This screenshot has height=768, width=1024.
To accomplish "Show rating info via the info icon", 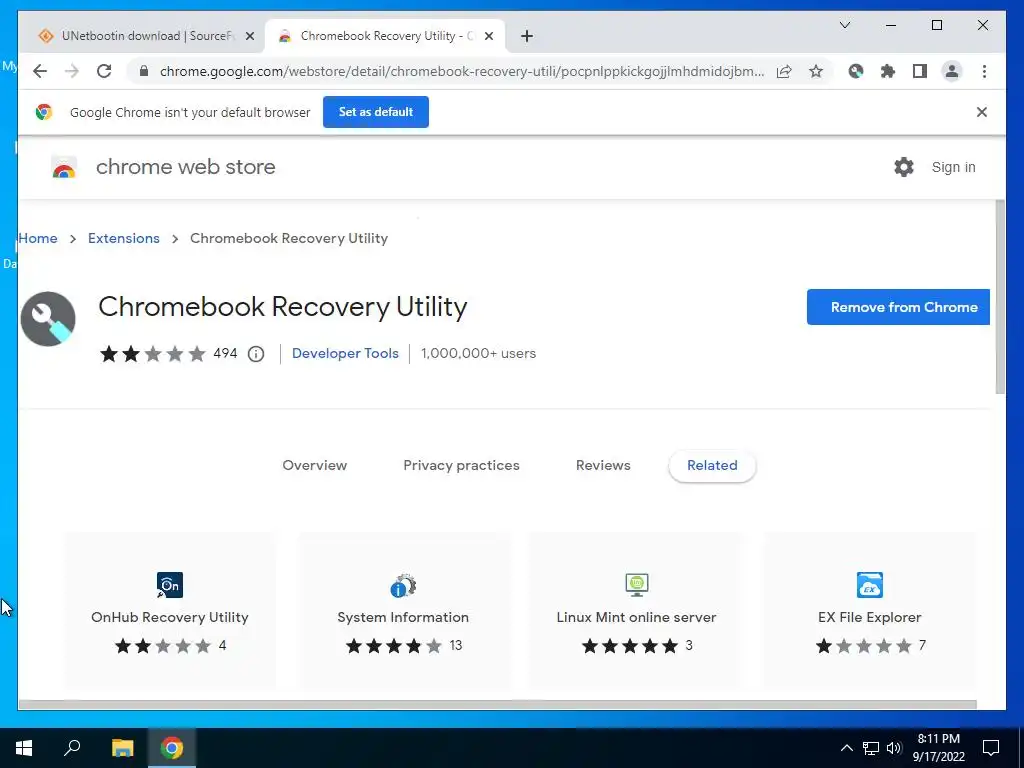I will [256, 354].
